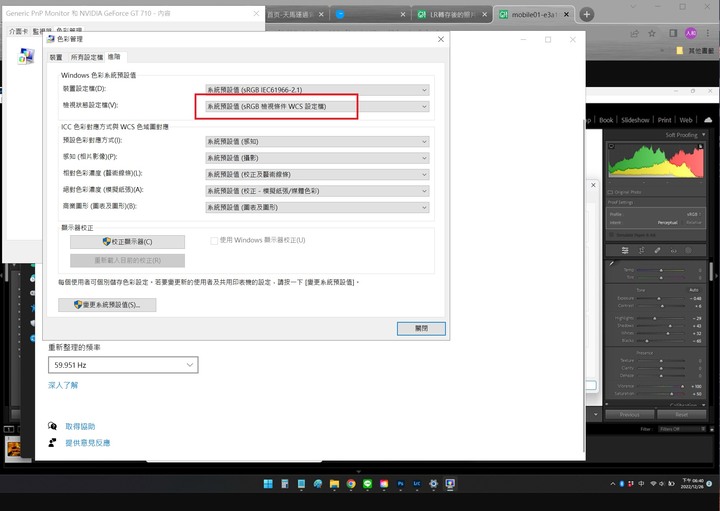Click the Previous button in Lightroom
This screenshot has height=511, width=720.
click(629, 415)
